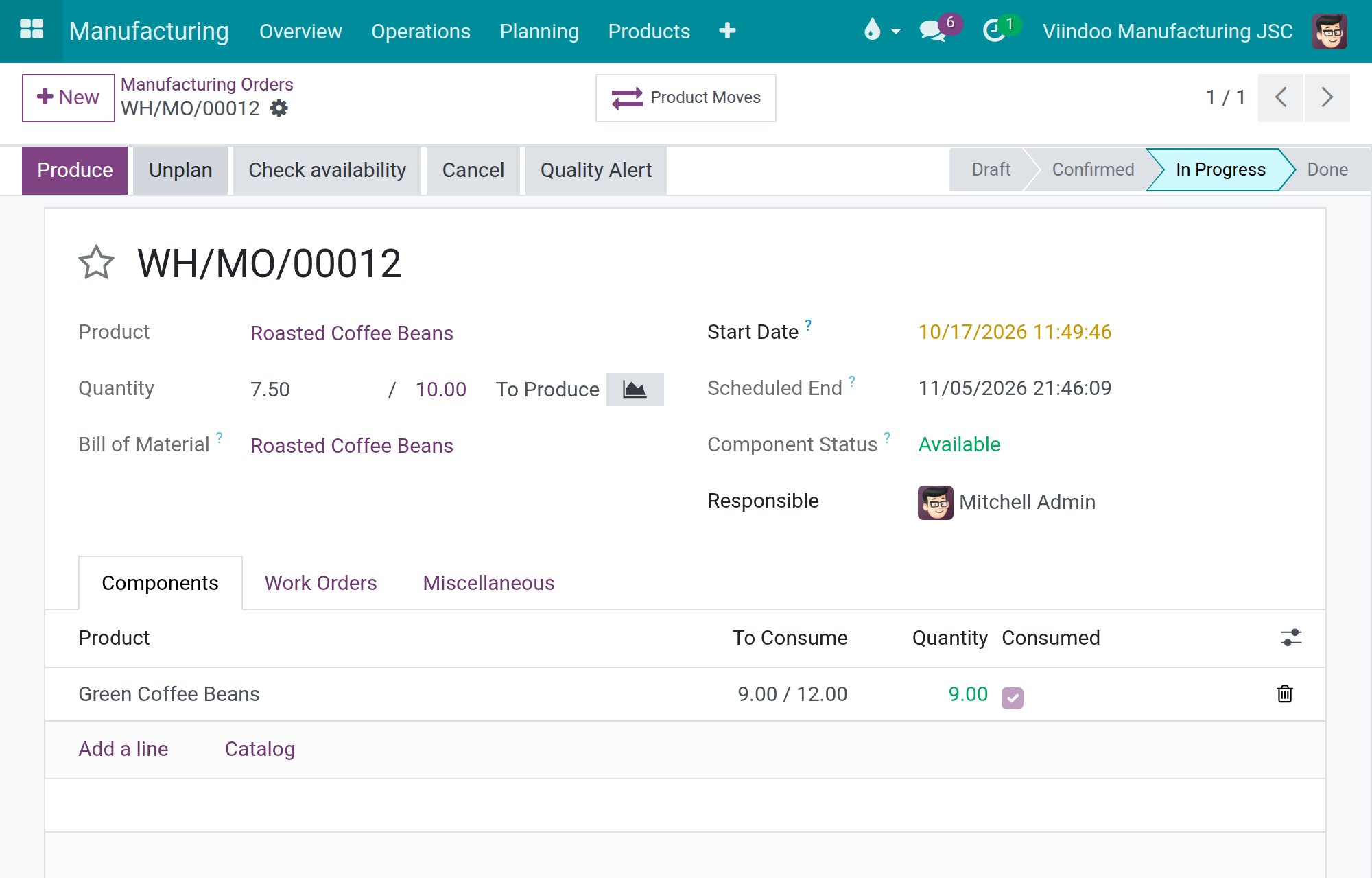Click the Unplan button
The width and height of the screenshot is (1372, 878).
pyautogui.click(x=180, y=170)
